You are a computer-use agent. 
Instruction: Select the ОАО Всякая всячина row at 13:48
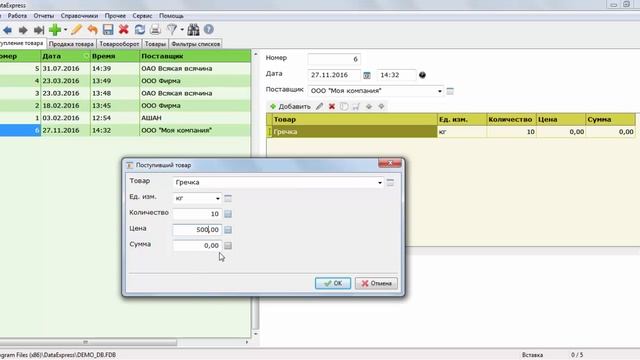125,93
